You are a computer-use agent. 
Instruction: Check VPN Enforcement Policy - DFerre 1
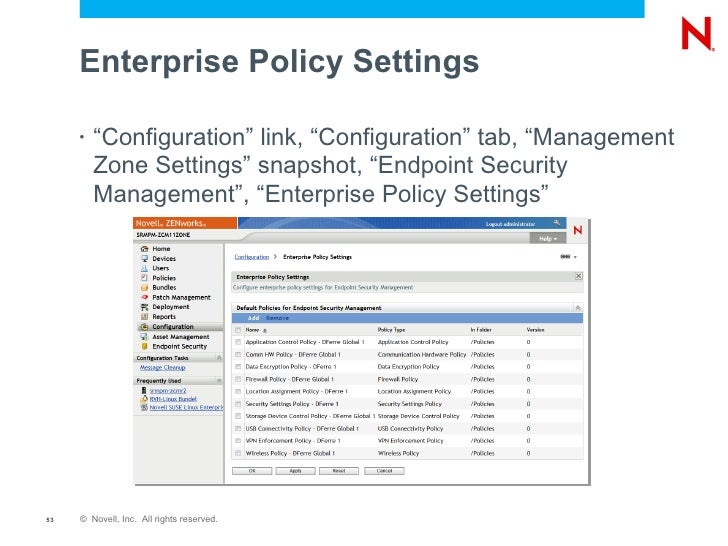coord(238,441)
